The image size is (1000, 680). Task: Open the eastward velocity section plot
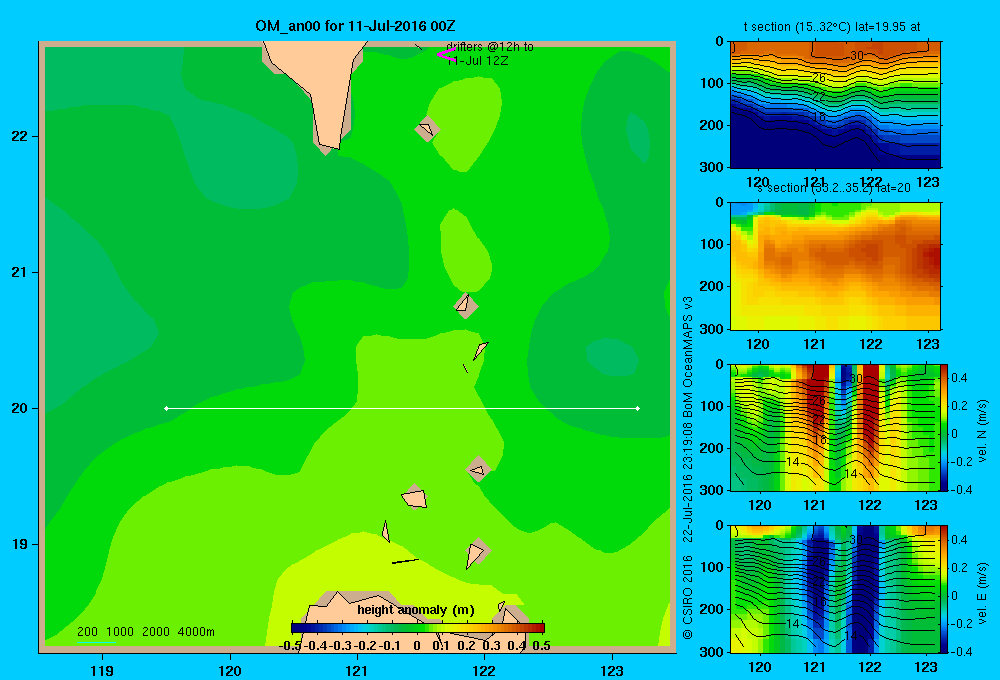click(x=834, y=588)
